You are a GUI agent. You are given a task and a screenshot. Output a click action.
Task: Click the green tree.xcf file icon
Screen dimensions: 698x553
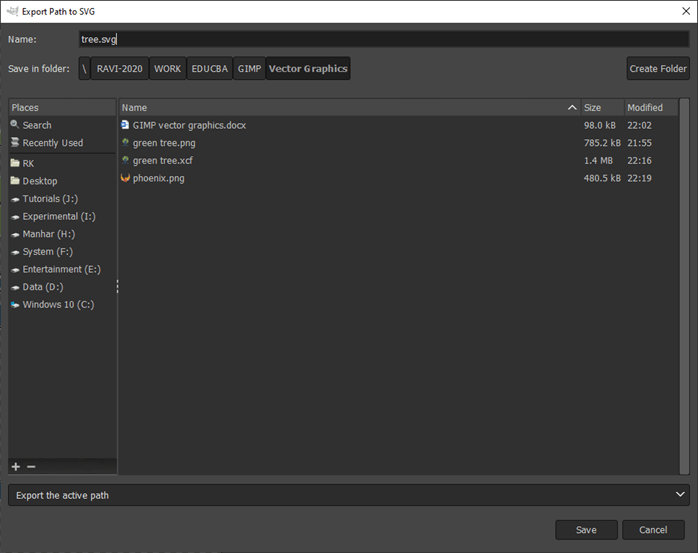(x=125, y=160)
